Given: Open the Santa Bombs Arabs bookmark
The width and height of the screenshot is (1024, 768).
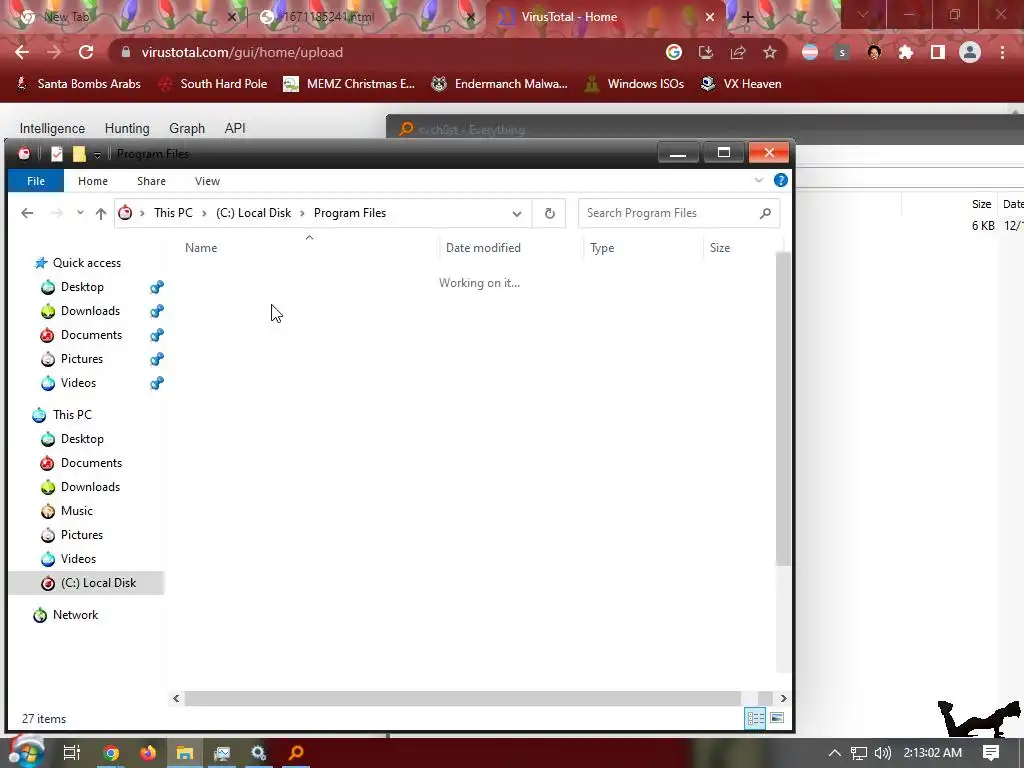Looking at the screenshot, I should pos(78,84).
